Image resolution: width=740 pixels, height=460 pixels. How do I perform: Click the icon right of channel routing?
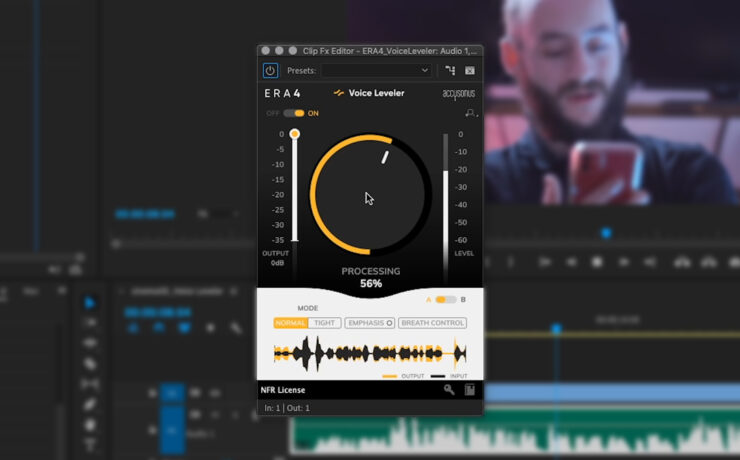(470, 71)
